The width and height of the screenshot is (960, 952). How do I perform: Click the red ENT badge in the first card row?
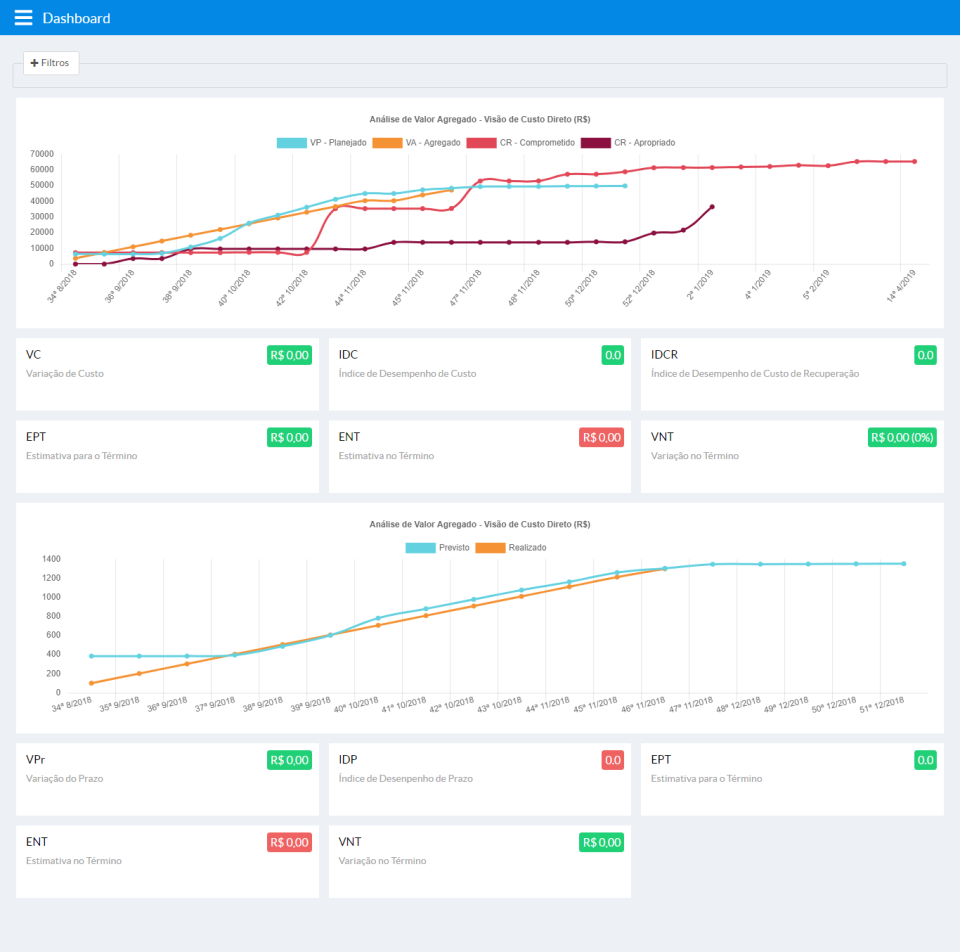[602, 437]
